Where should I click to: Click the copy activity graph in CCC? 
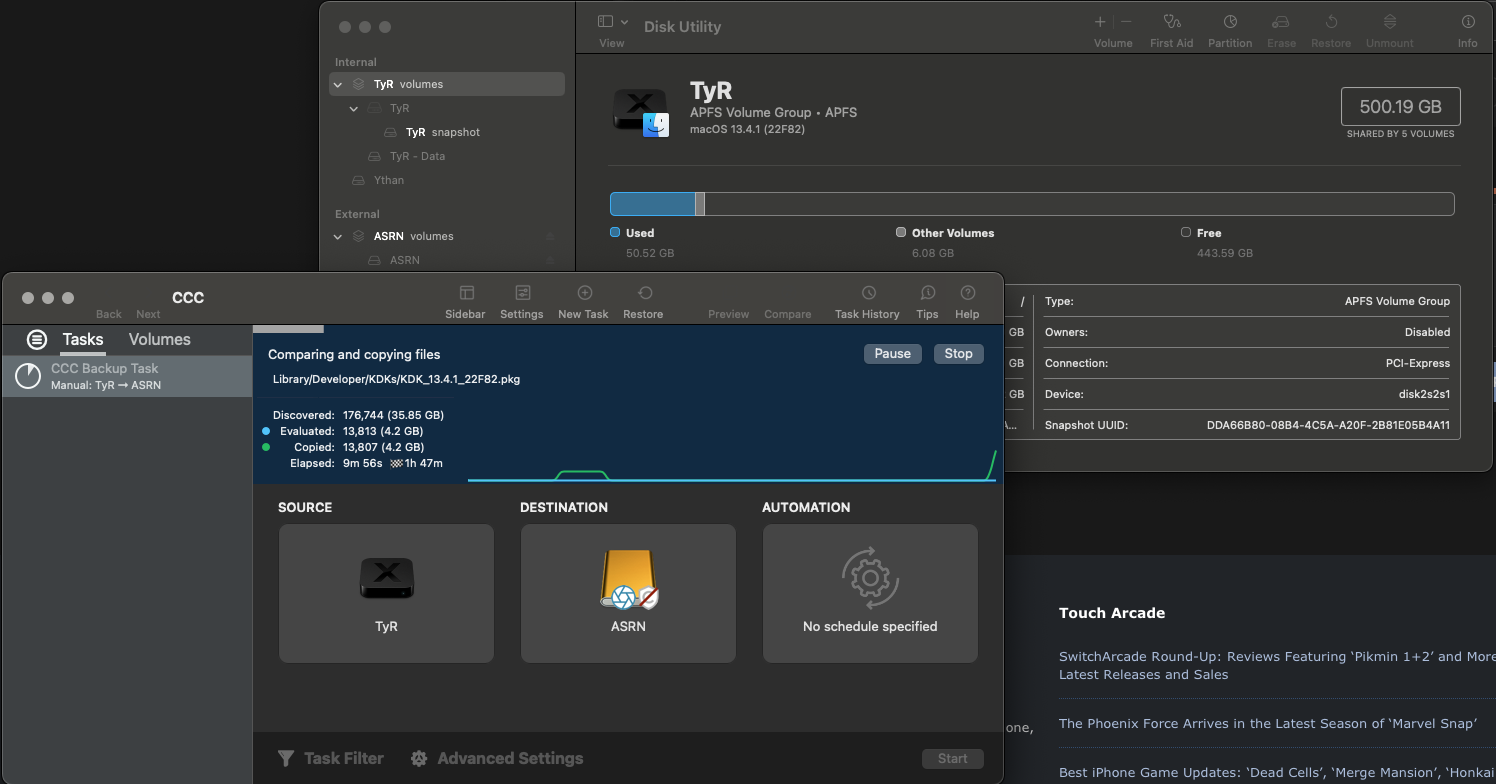tap(732, 464)
